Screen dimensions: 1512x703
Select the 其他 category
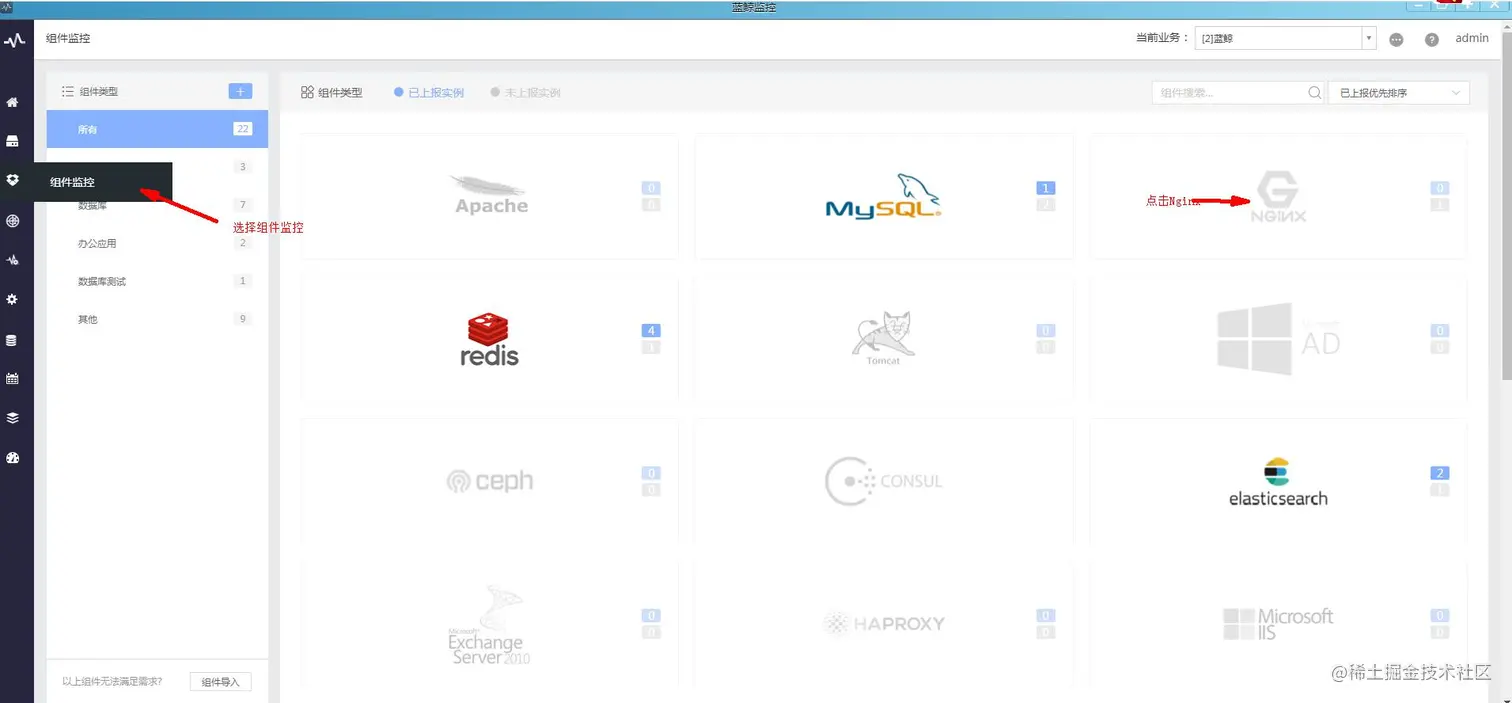click(x=157, y=319)
